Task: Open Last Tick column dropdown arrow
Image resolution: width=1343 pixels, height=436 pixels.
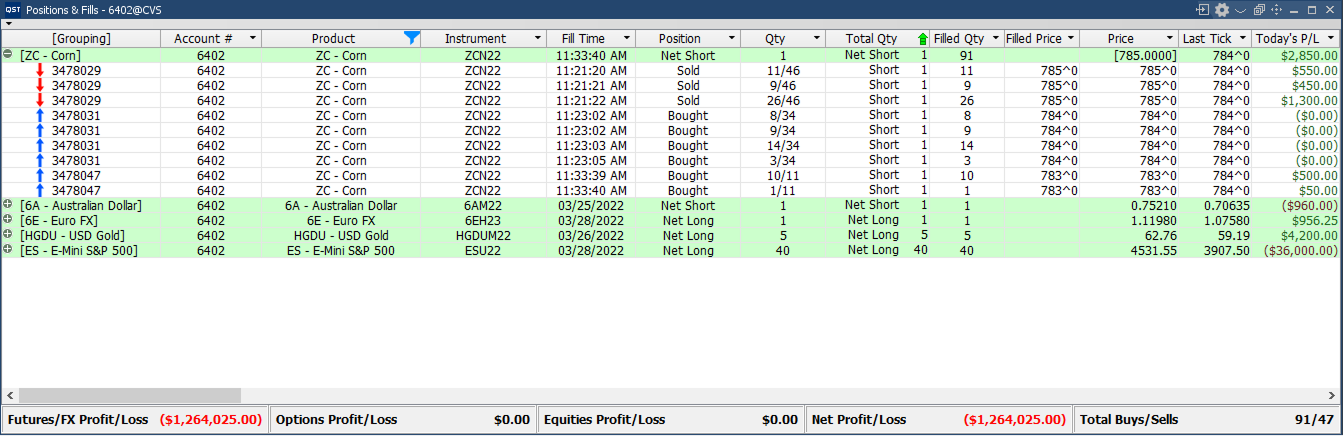Action: 1243,39
